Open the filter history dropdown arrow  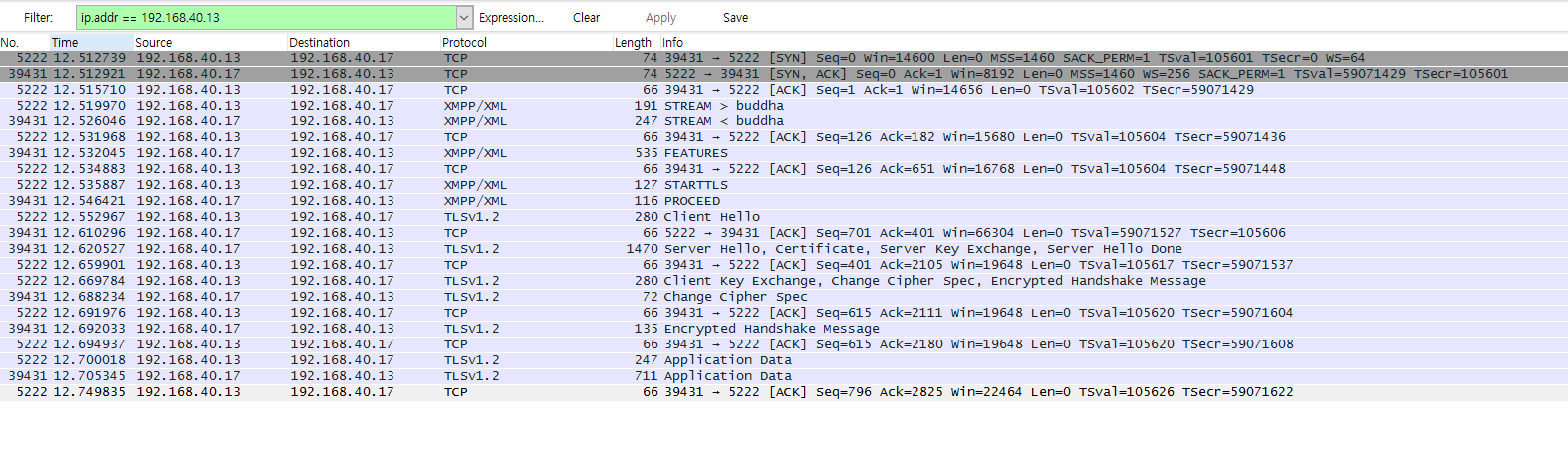tap(464, 17)
